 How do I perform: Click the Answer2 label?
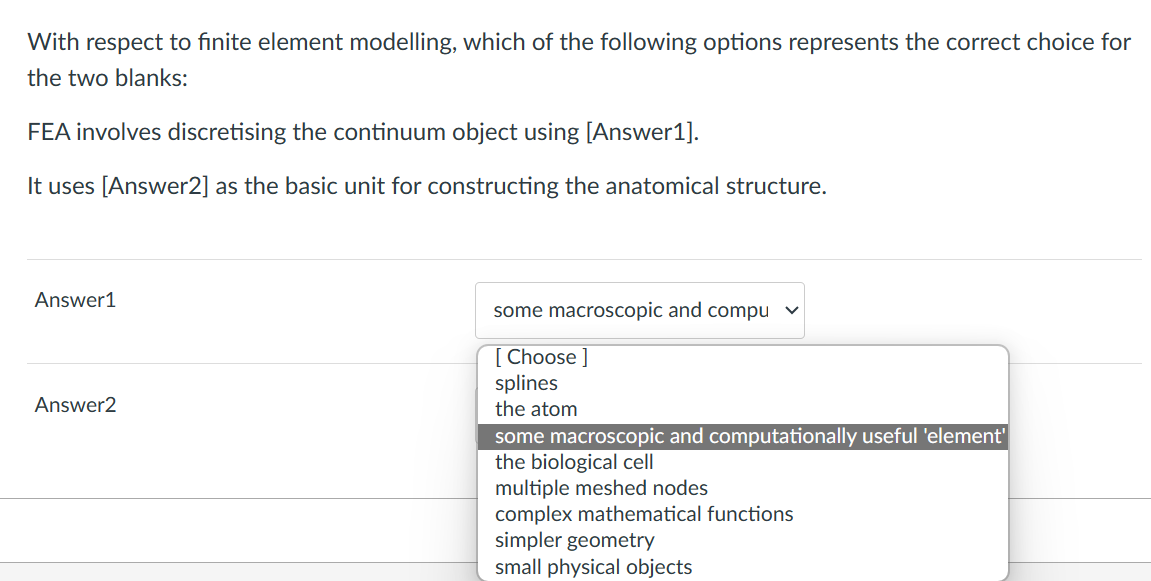(75, 405)
